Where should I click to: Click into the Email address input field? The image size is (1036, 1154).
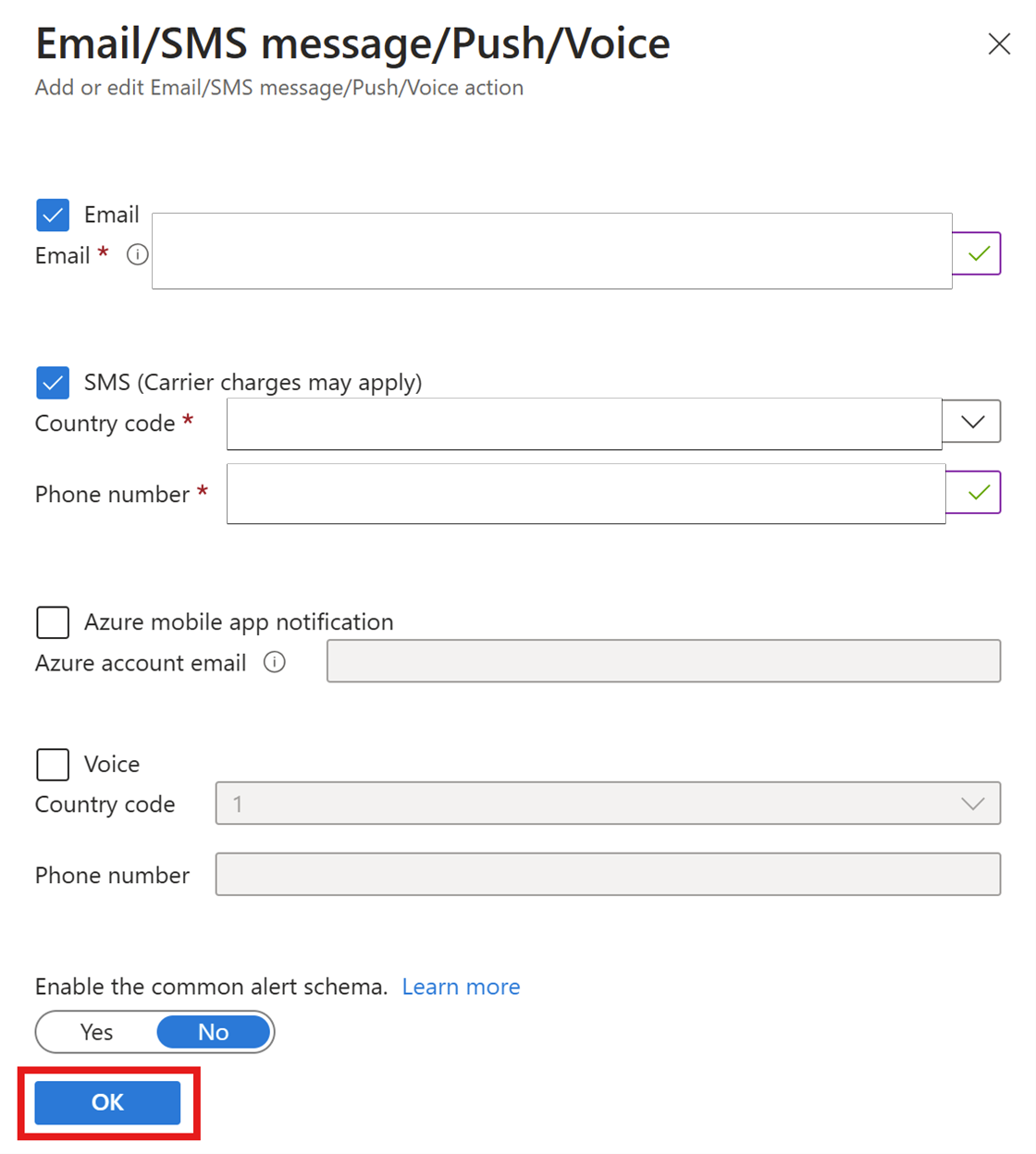click(551, 251)
